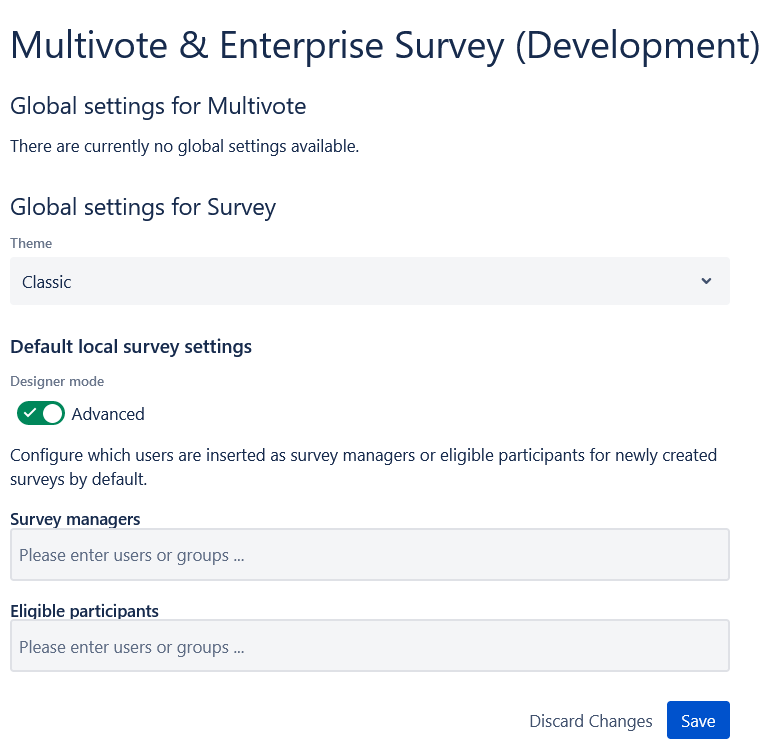Viewport: 775px width, 756px height.
Task: Click the Multivote & Enterprise Survey page title
Action: point(385,45)
